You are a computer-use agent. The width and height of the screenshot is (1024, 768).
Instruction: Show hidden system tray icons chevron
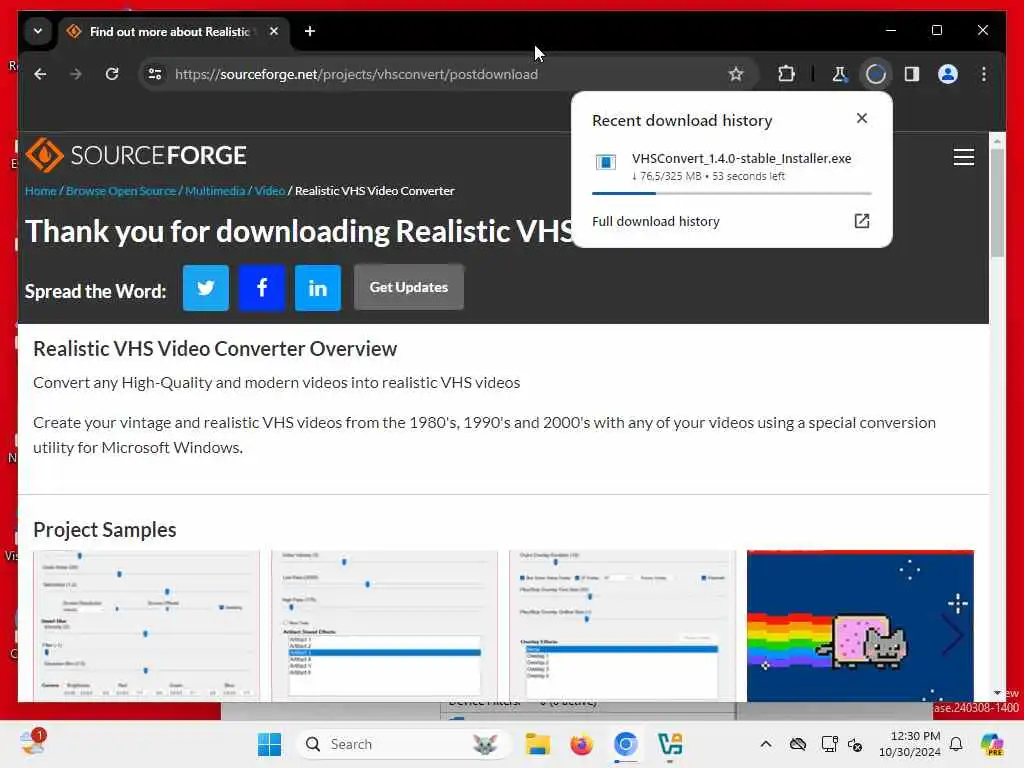tap(766, 744)
